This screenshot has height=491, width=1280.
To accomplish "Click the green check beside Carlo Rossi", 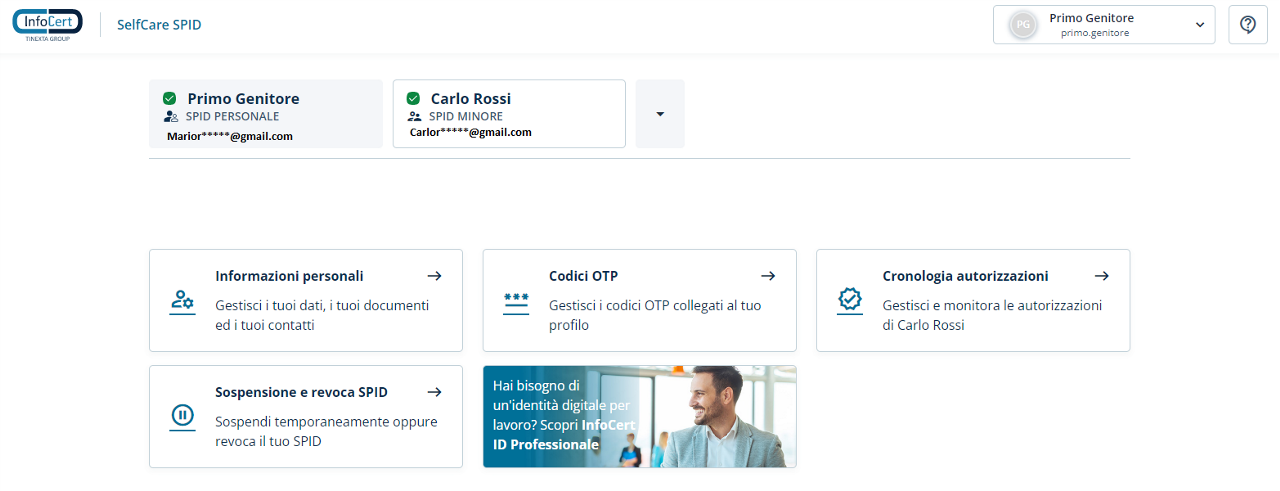I will [x=413, y=98].
